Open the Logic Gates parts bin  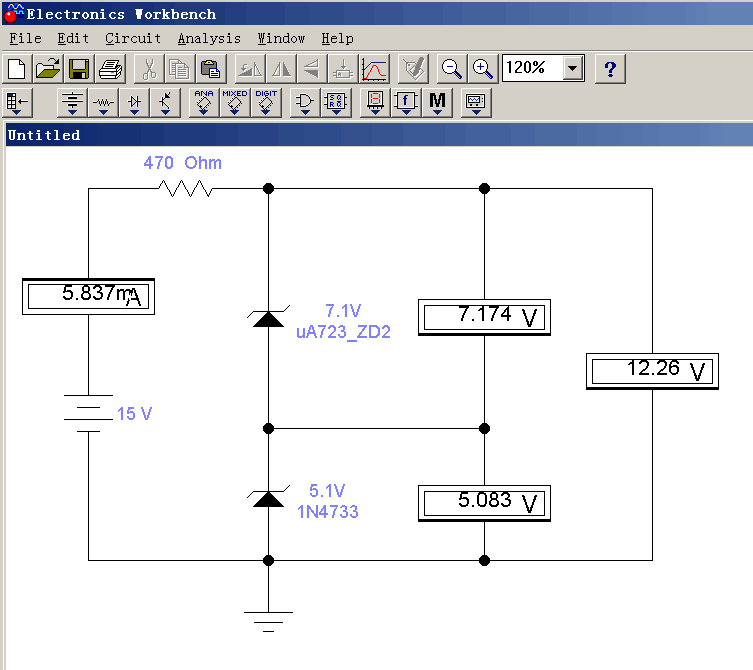point(304,102)
